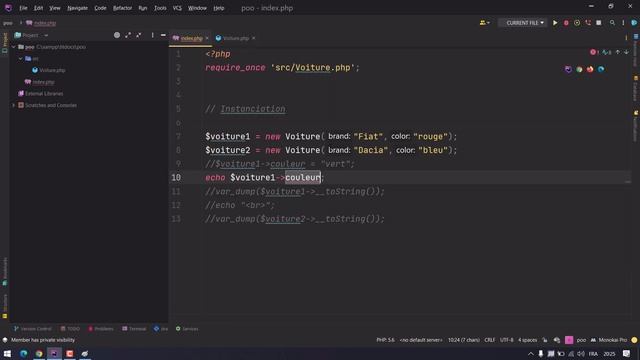Run the current file with the green play icon

(x=555, y=23)
